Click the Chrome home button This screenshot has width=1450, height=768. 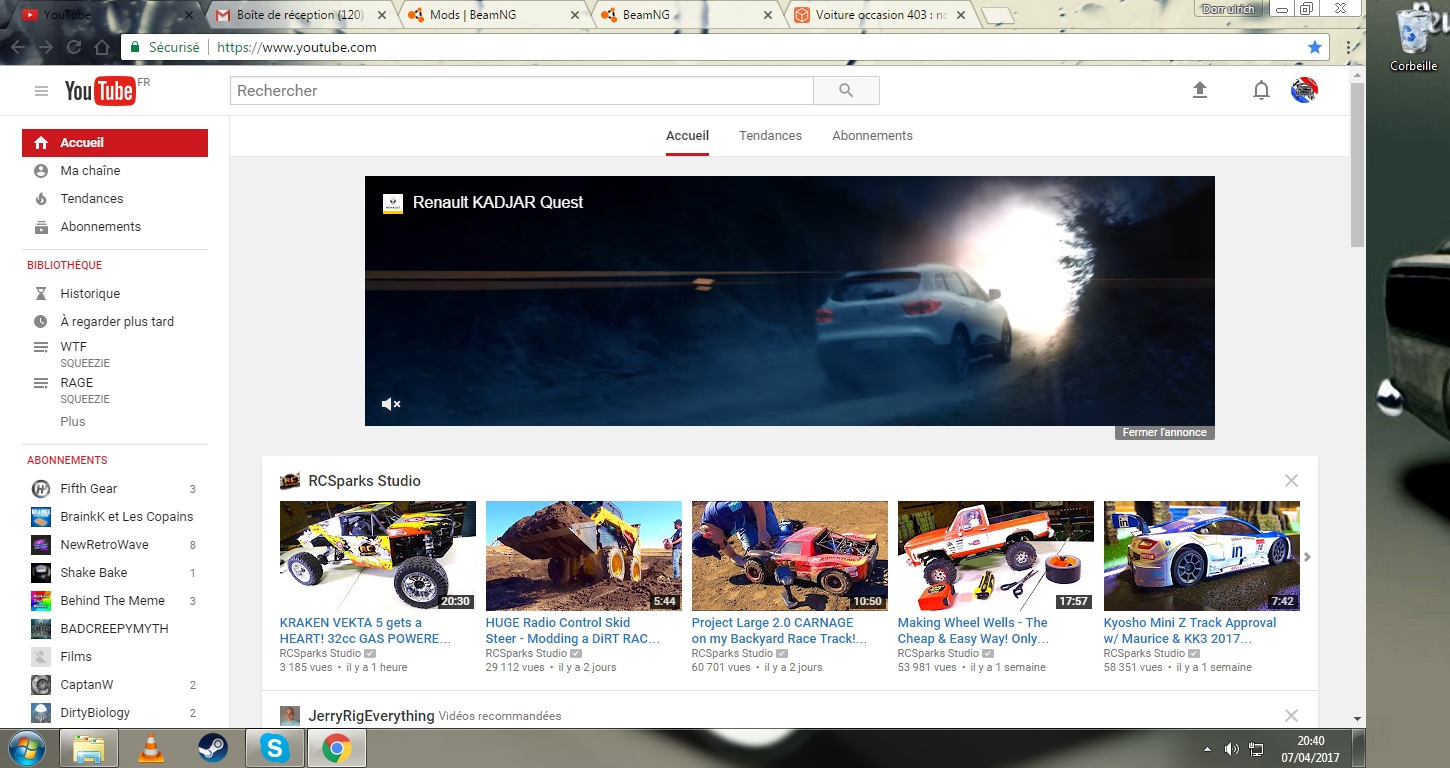pos(102,47)
